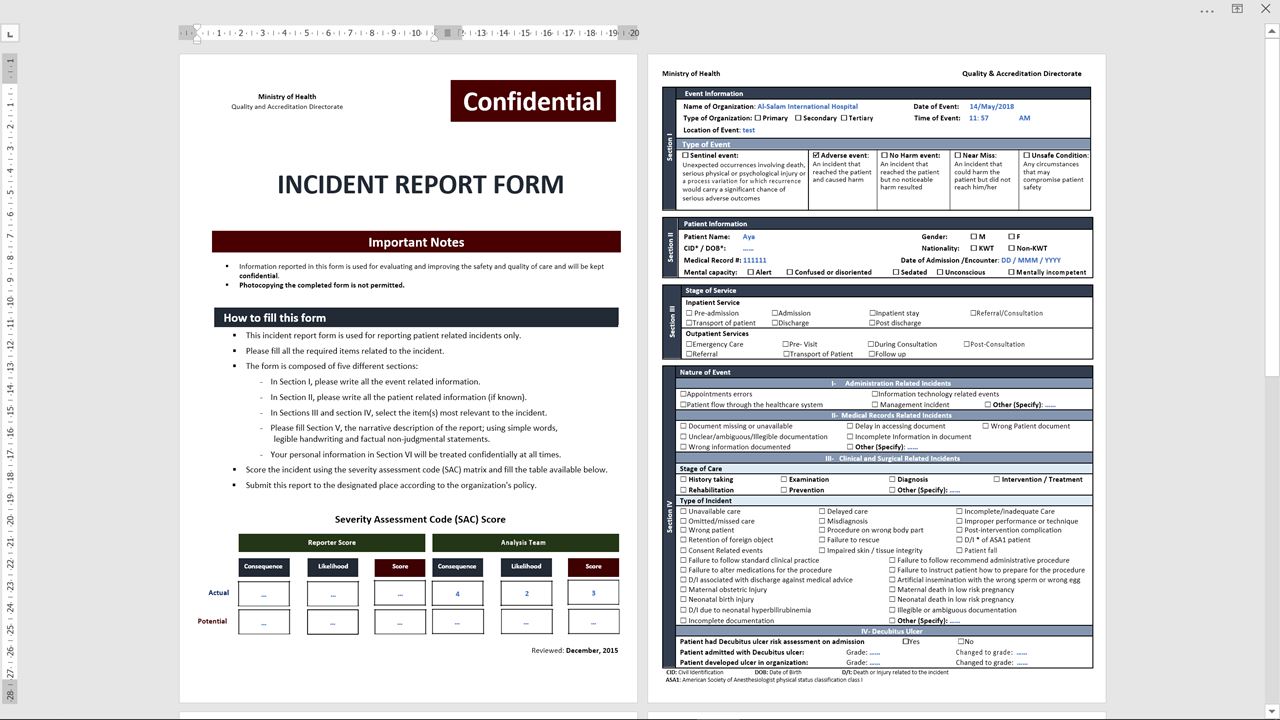Screen dimensions: 1280x720
Task: Click the Confidential banner on the cover page
Action: click(x=533, y=101)
